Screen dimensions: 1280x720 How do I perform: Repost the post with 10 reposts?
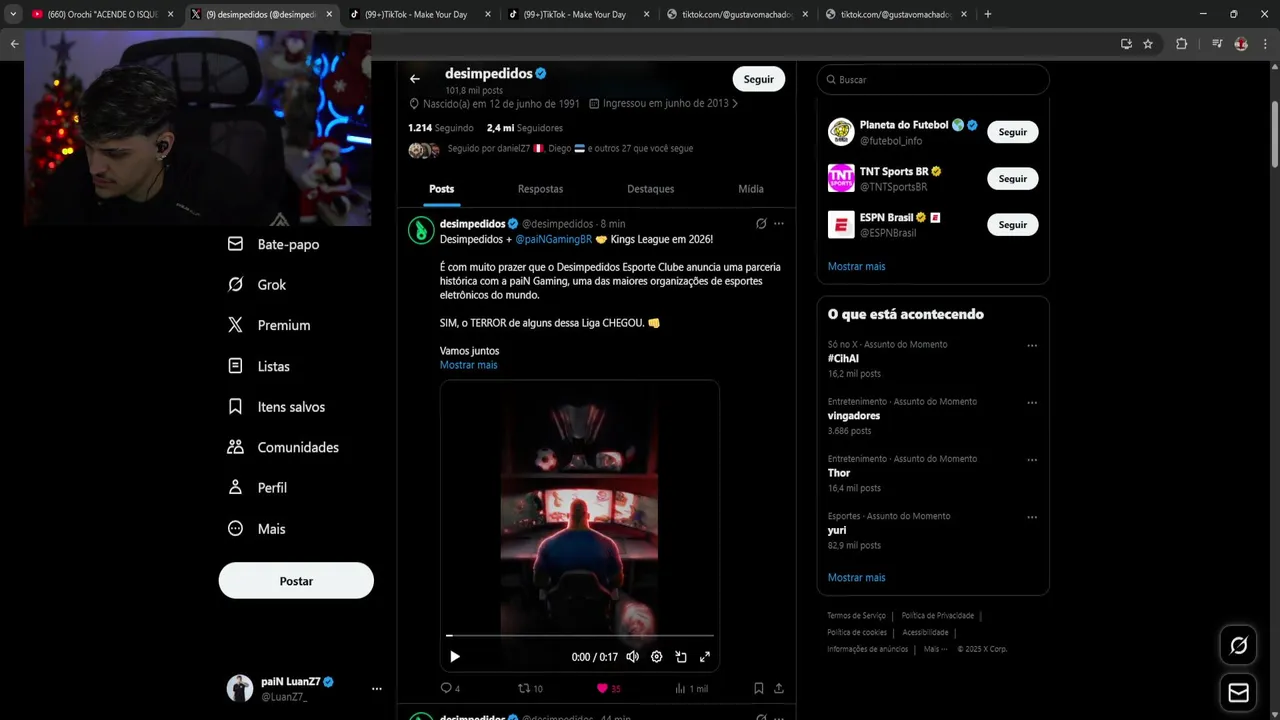pyautogui.click(x=530, y=688)
